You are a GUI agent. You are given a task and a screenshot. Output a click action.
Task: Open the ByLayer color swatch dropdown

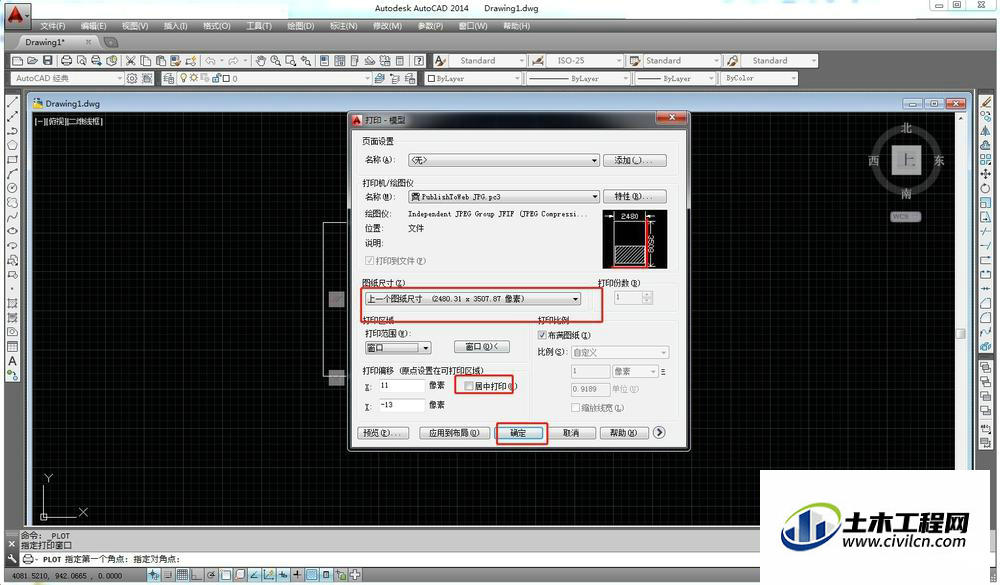click(473, 78)
